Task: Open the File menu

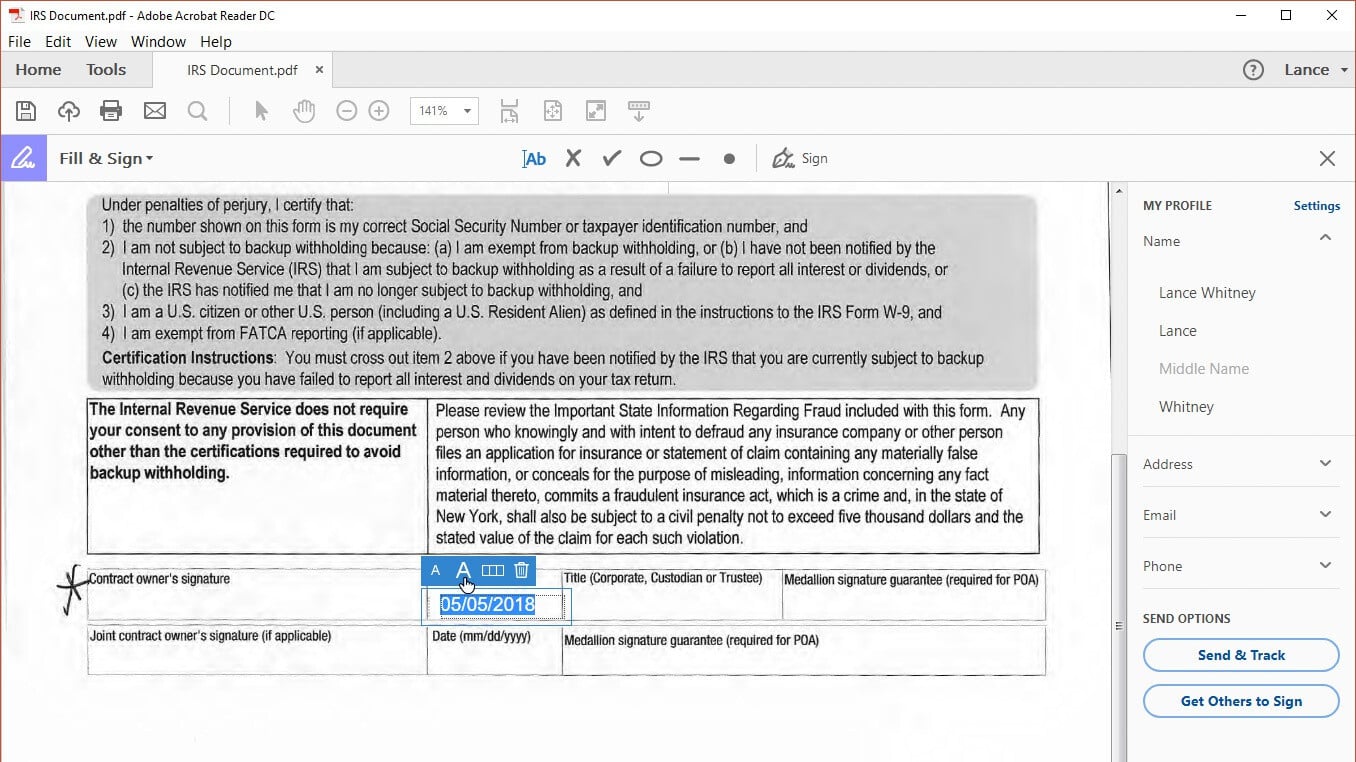Action: (x=19, y=42)
